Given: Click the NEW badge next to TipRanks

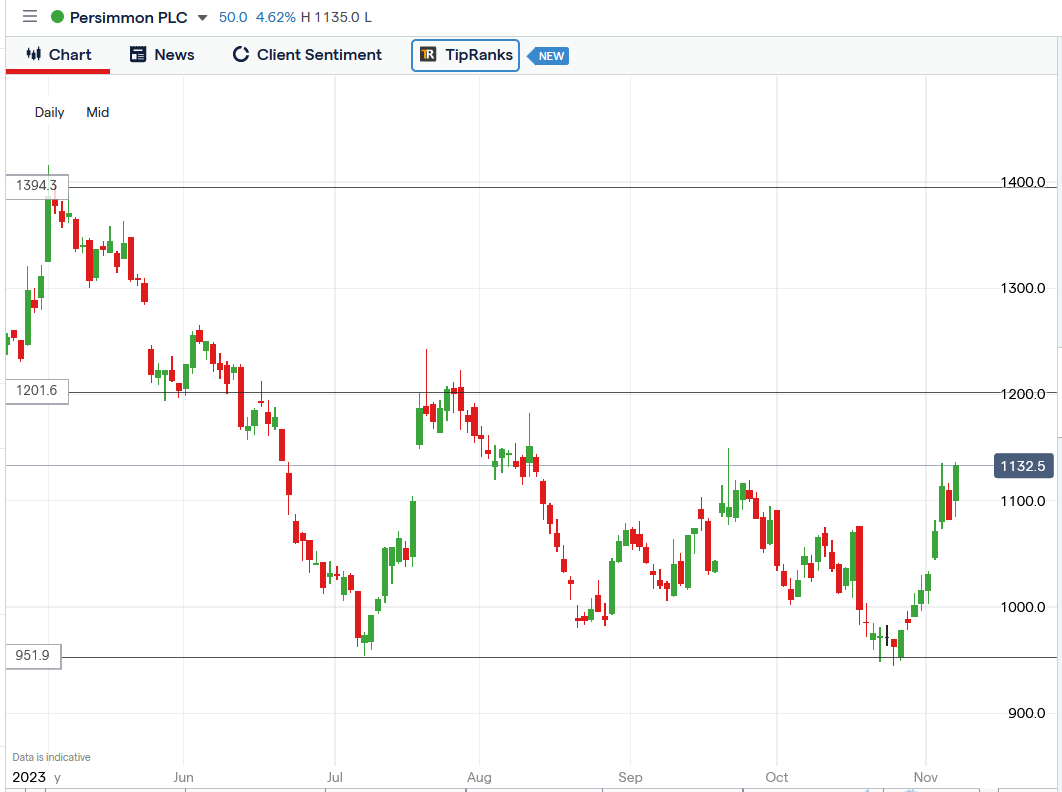Looking at the screenshot, I should point(549,56).
